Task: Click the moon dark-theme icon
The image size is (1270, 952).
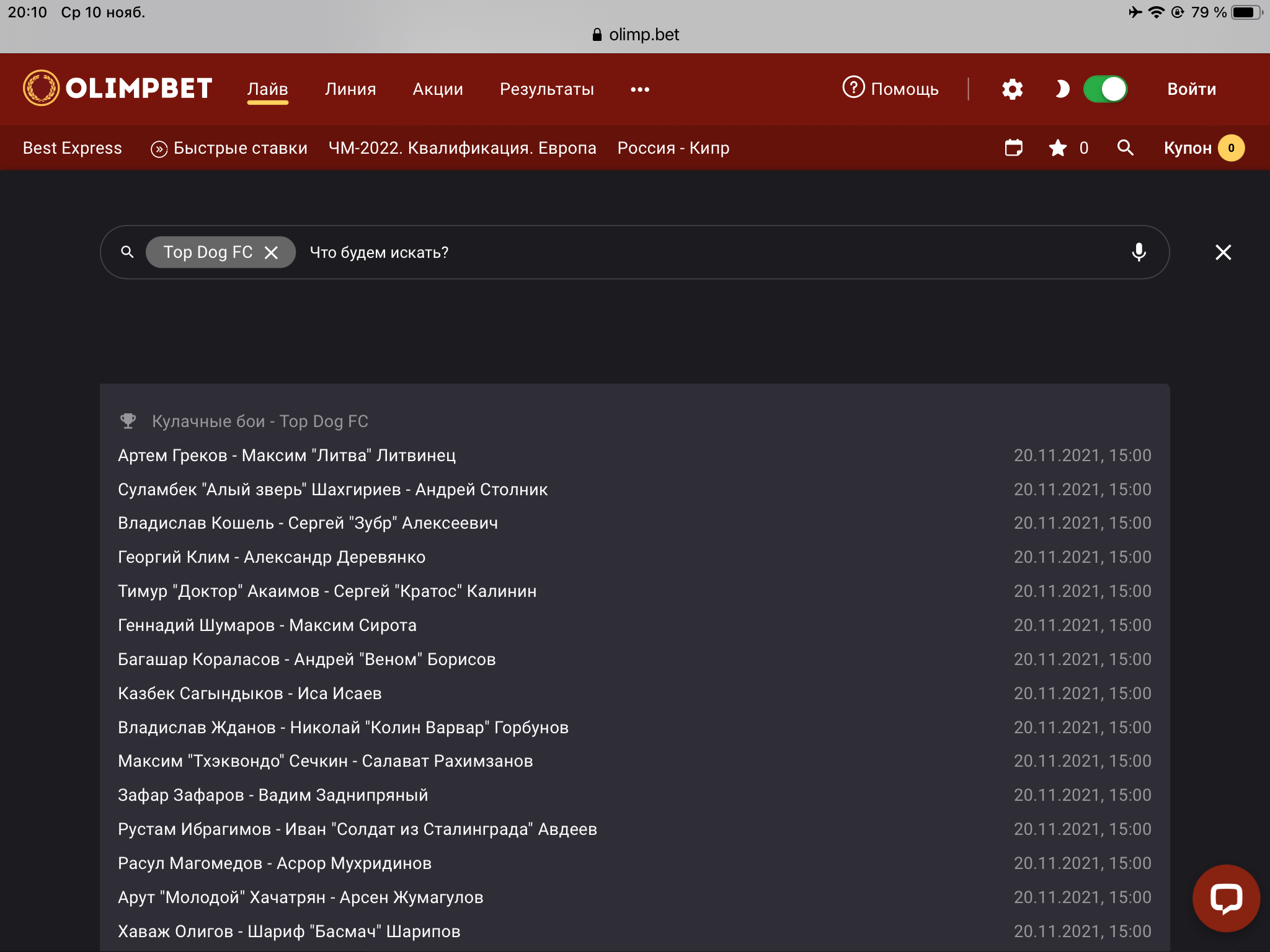Action: pyautogui.click(x=1062, y=89)
